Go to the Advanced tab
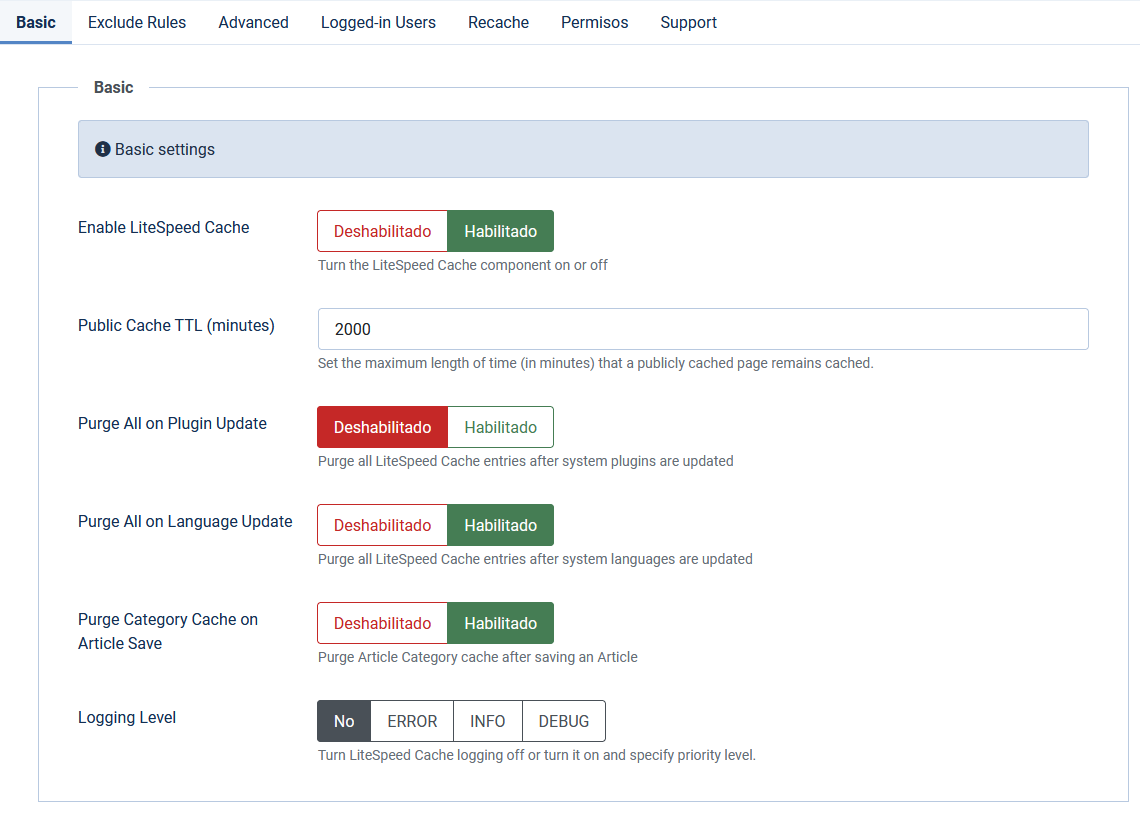Screen dimensions: 1140x821 click(253, 23)
